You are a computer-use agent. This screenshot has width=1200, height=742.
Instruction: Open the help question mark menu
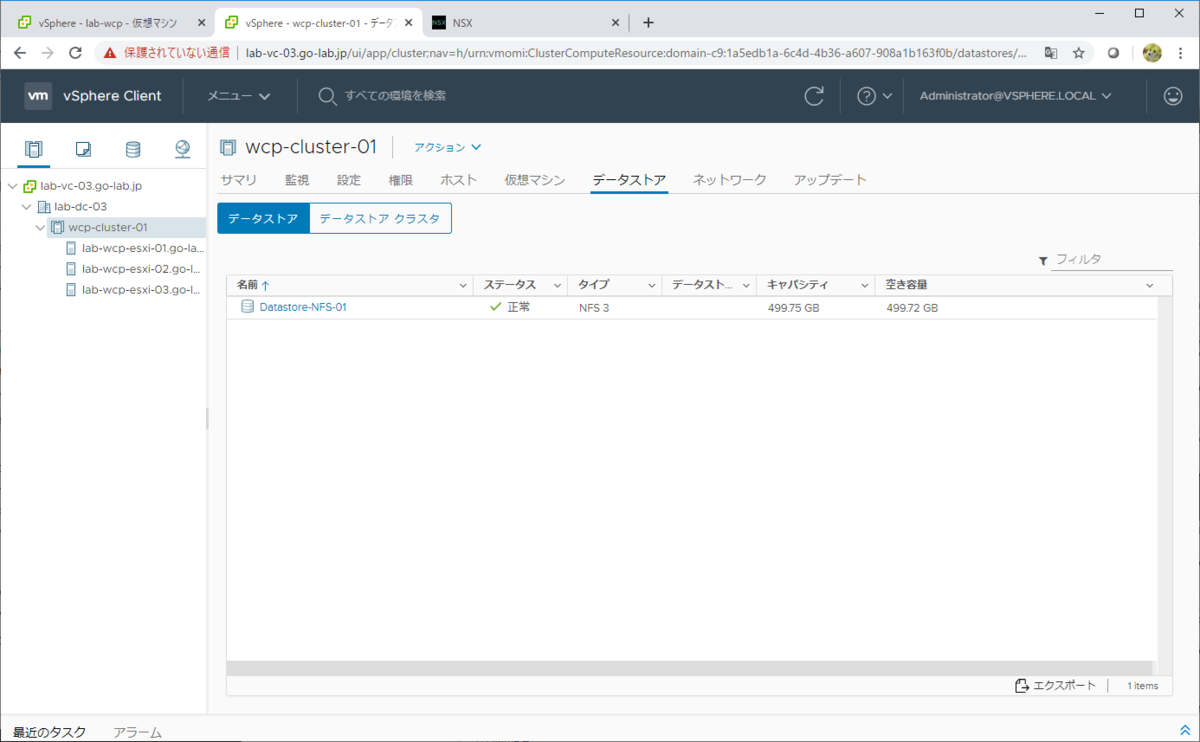point(874,96)
